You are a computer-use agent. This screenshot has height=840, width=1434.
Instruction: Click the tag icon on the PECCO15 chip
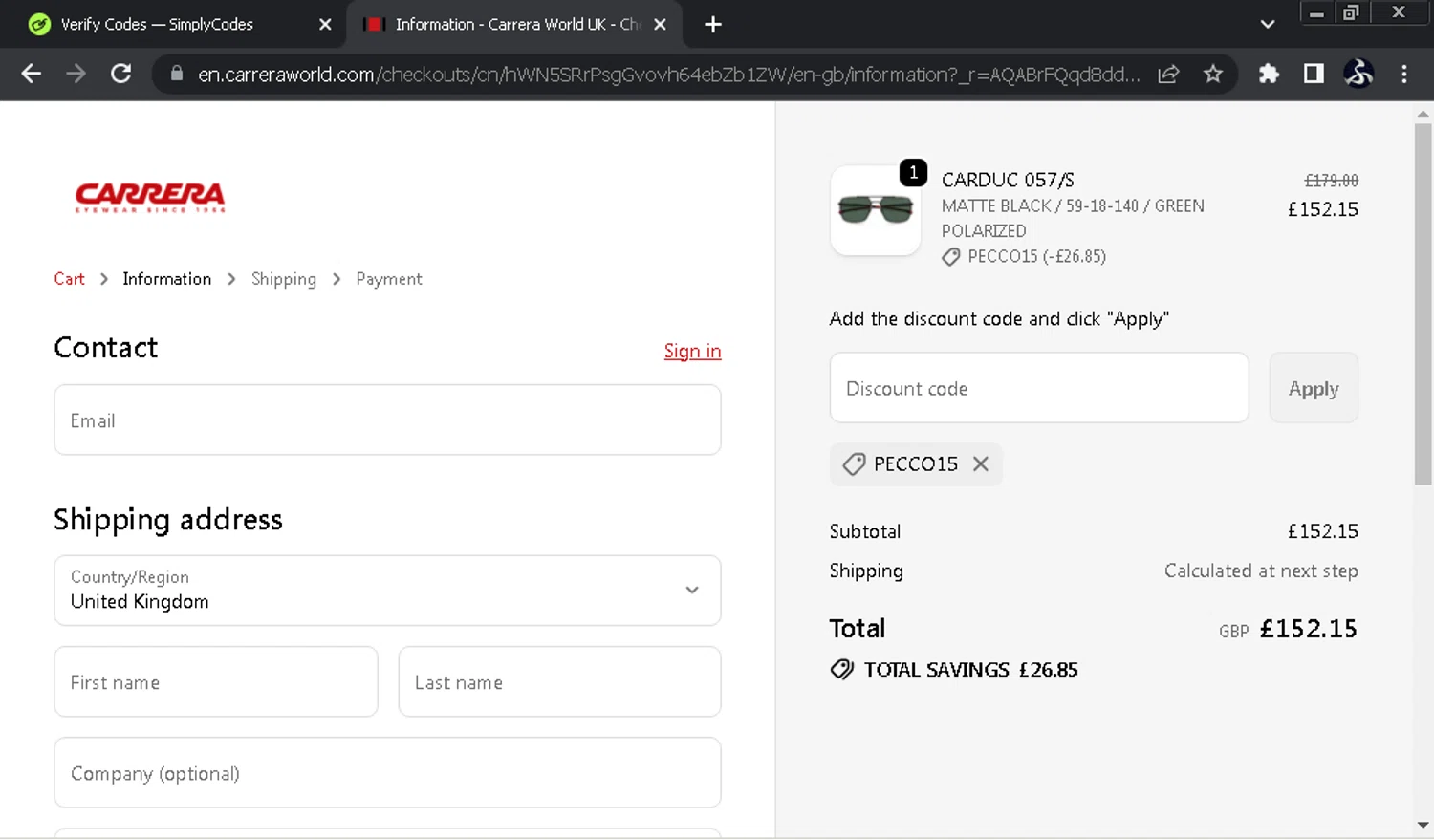pyautogui.click(x=853, y=464)
